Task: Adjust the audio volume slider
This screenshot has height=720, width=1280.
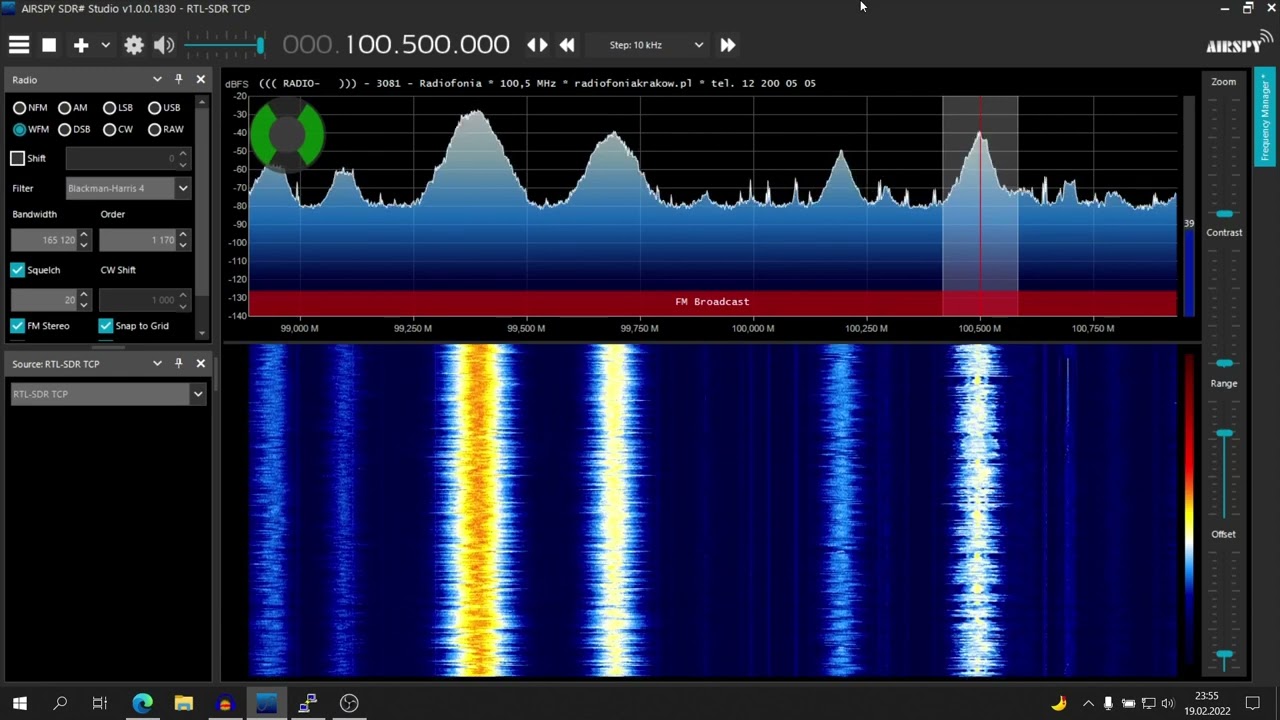Action: pyautogui.click(x=224, y=45)
